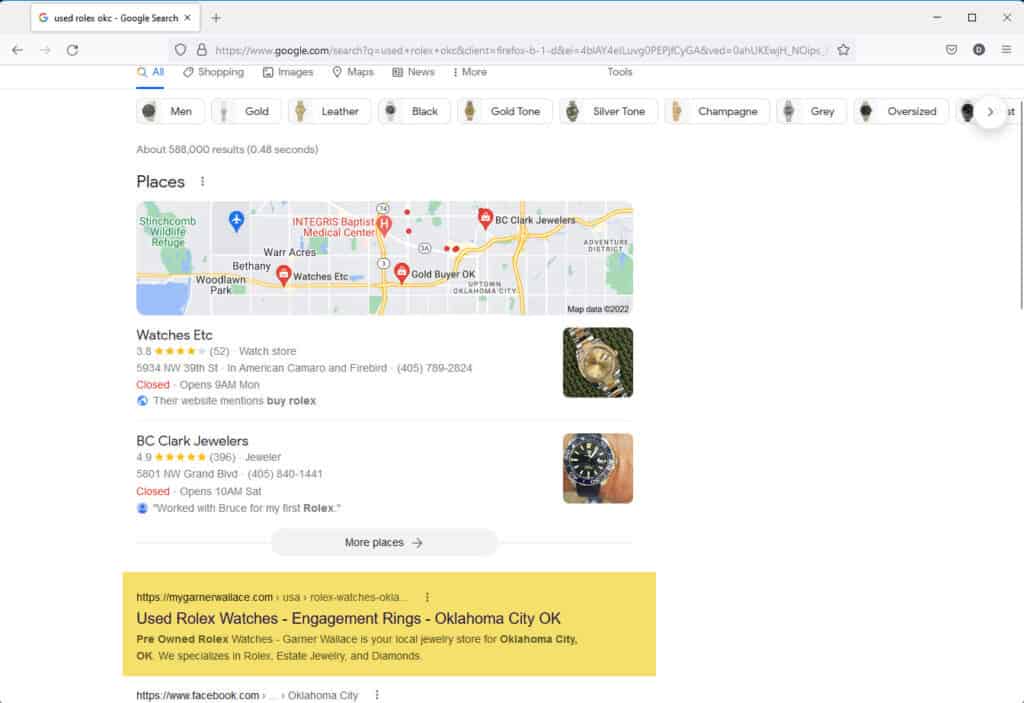Select the Champagne filter chip
Screen dimensions: 1024x703
point(717,111)
